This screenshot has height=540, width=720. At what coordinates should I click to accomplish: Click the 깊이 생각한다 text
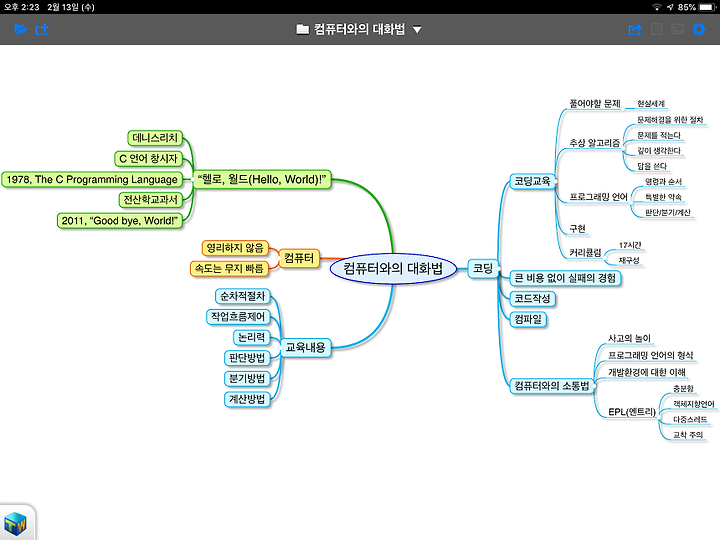pos(659,151)
